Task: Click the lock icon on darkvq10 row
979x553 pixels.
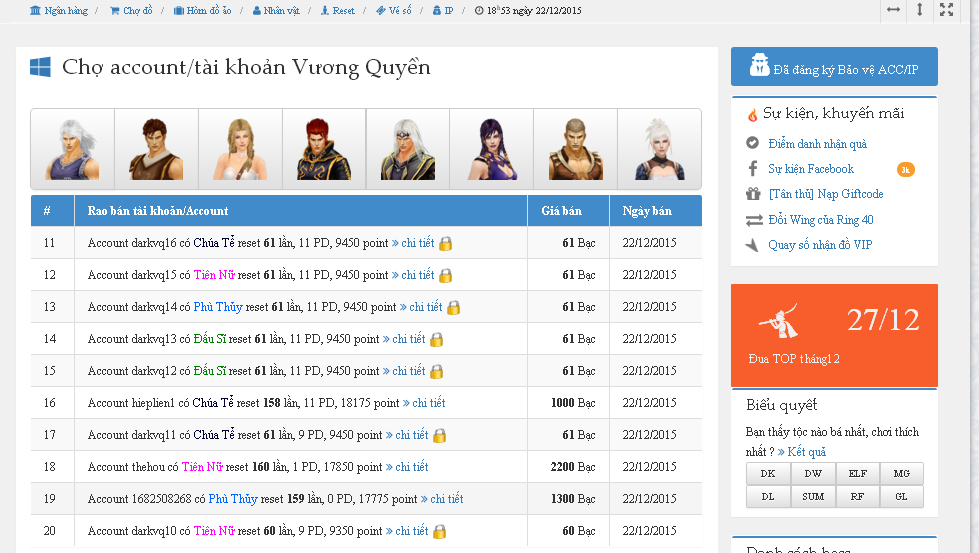Action: coord(439,531)
